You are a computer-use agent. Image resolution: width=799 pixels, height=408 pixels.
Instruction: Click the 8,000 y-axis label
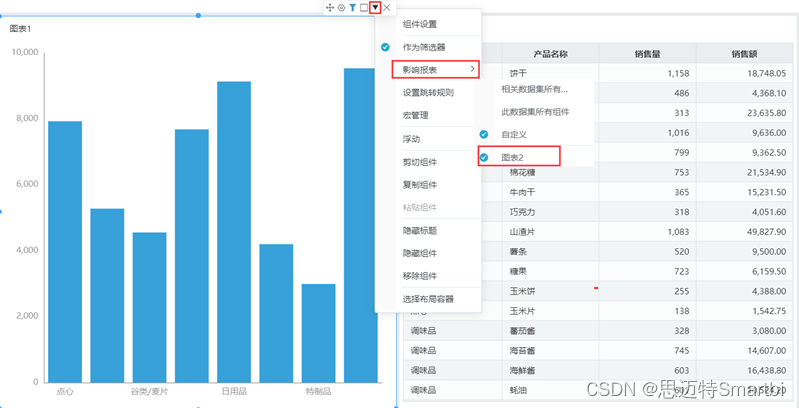click(x=27, y=118)
